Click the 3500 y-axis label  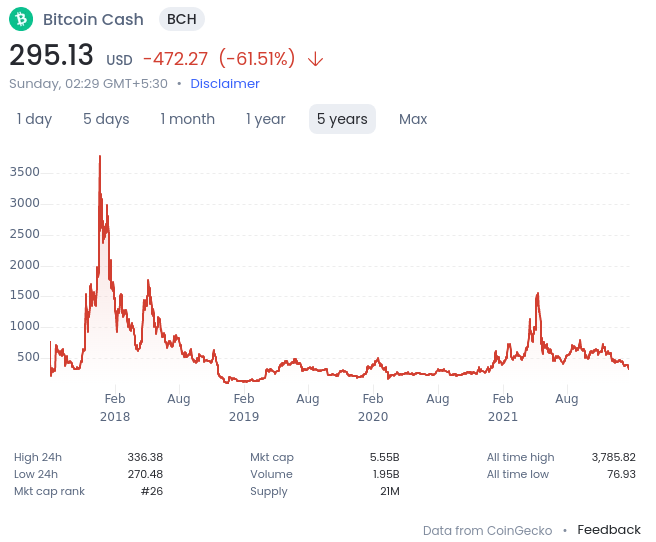[x=25, y=172]
